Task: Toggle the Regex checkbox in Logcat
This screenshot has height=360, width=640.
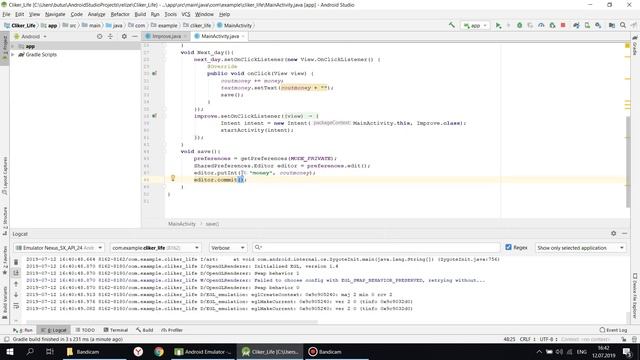Action: (x=508, y=247)
